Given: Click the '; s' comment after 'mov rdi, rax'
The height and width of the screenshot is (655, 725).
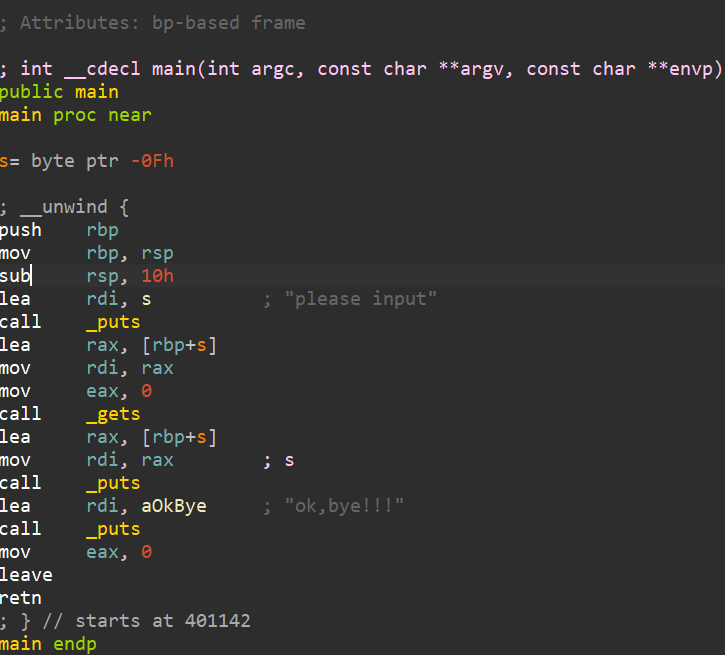Looking at the screenshot, I should 279,460.
